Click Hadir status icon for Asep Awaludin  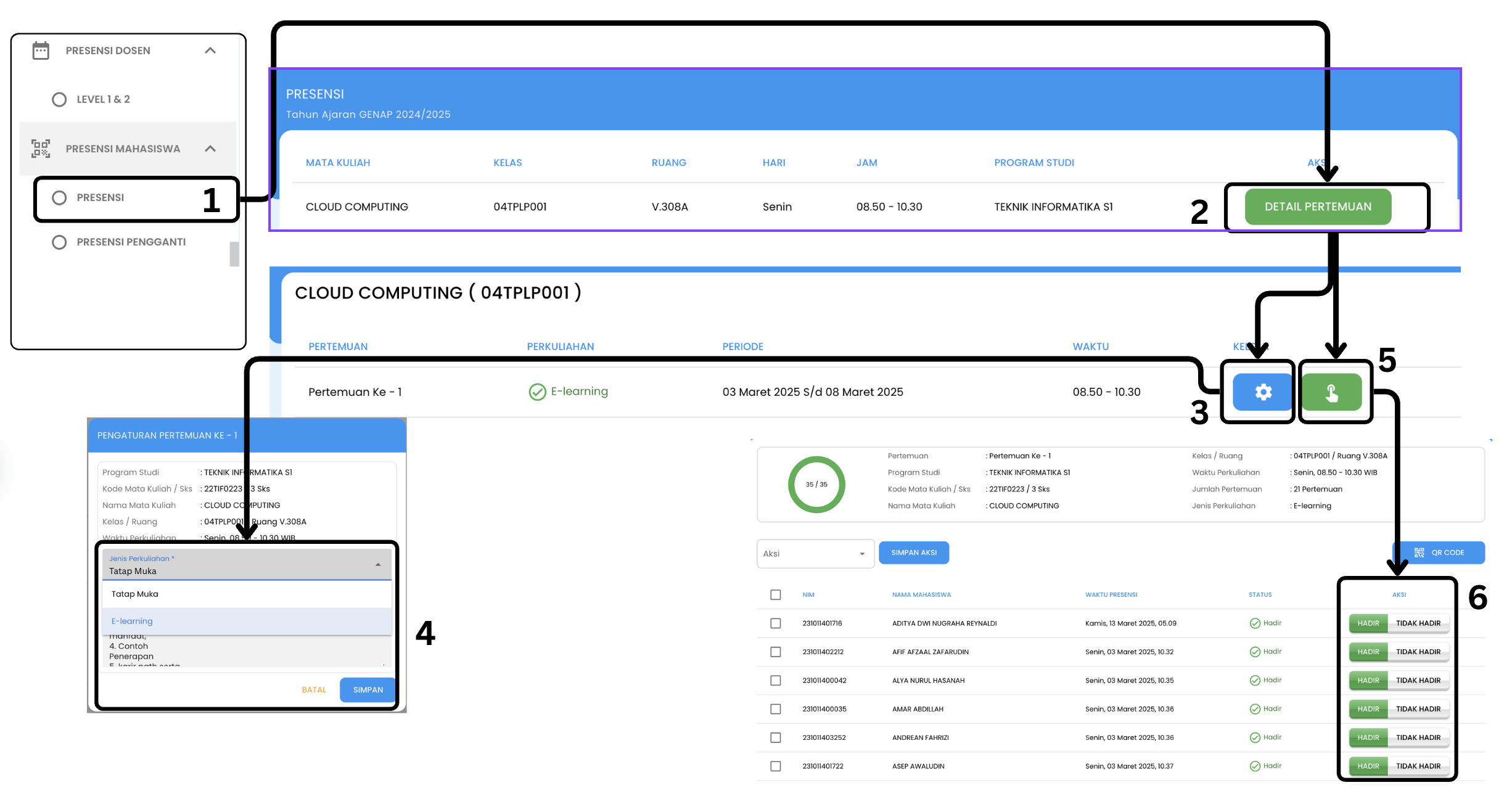pyautogui.click(x=1255, y=766)
